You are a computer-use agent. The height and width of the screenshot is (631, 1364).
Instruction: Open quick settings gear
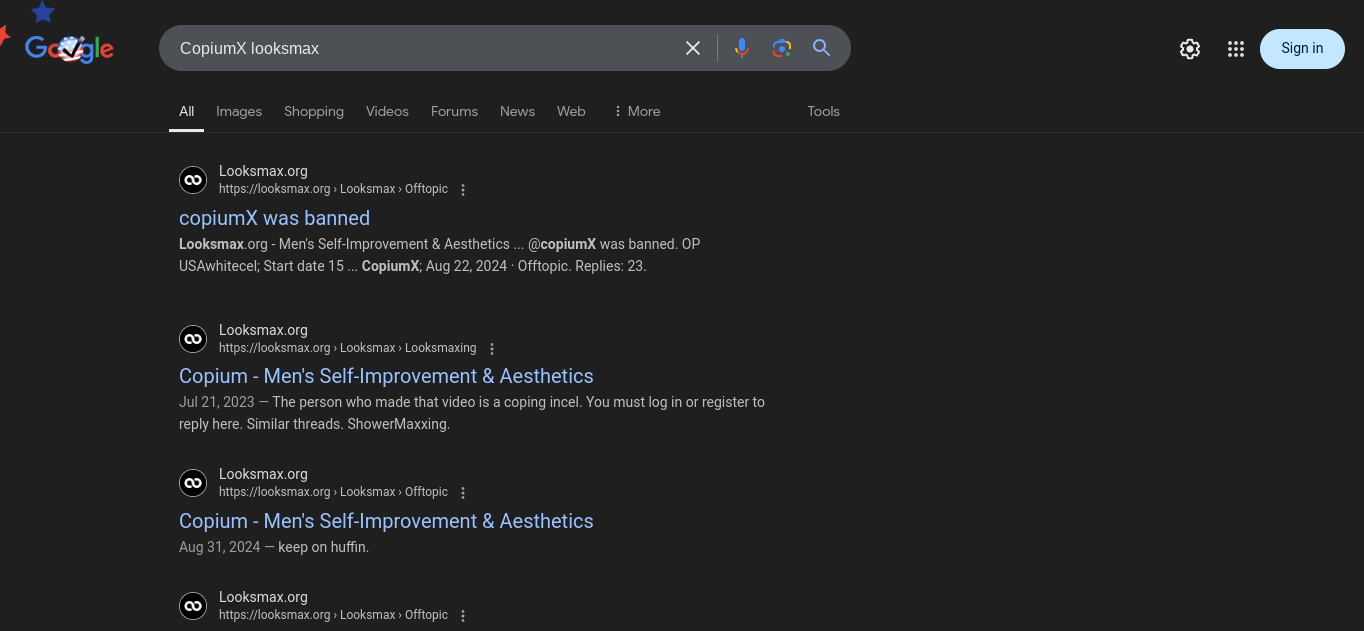pos(1189,49)
